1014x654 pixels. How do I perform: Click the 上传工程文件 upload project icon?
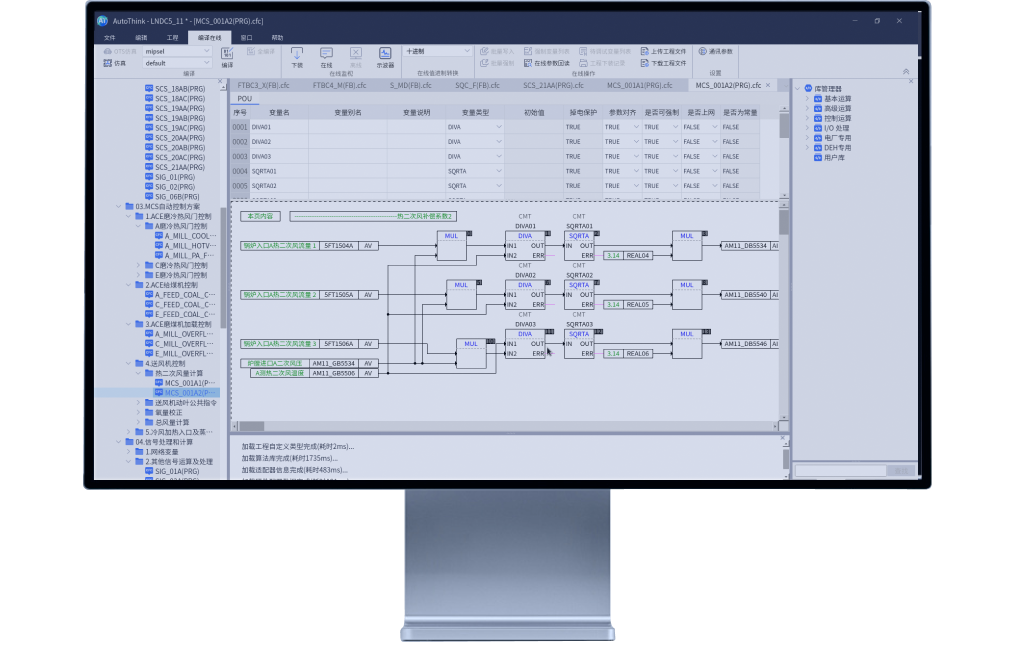[644, 51]
